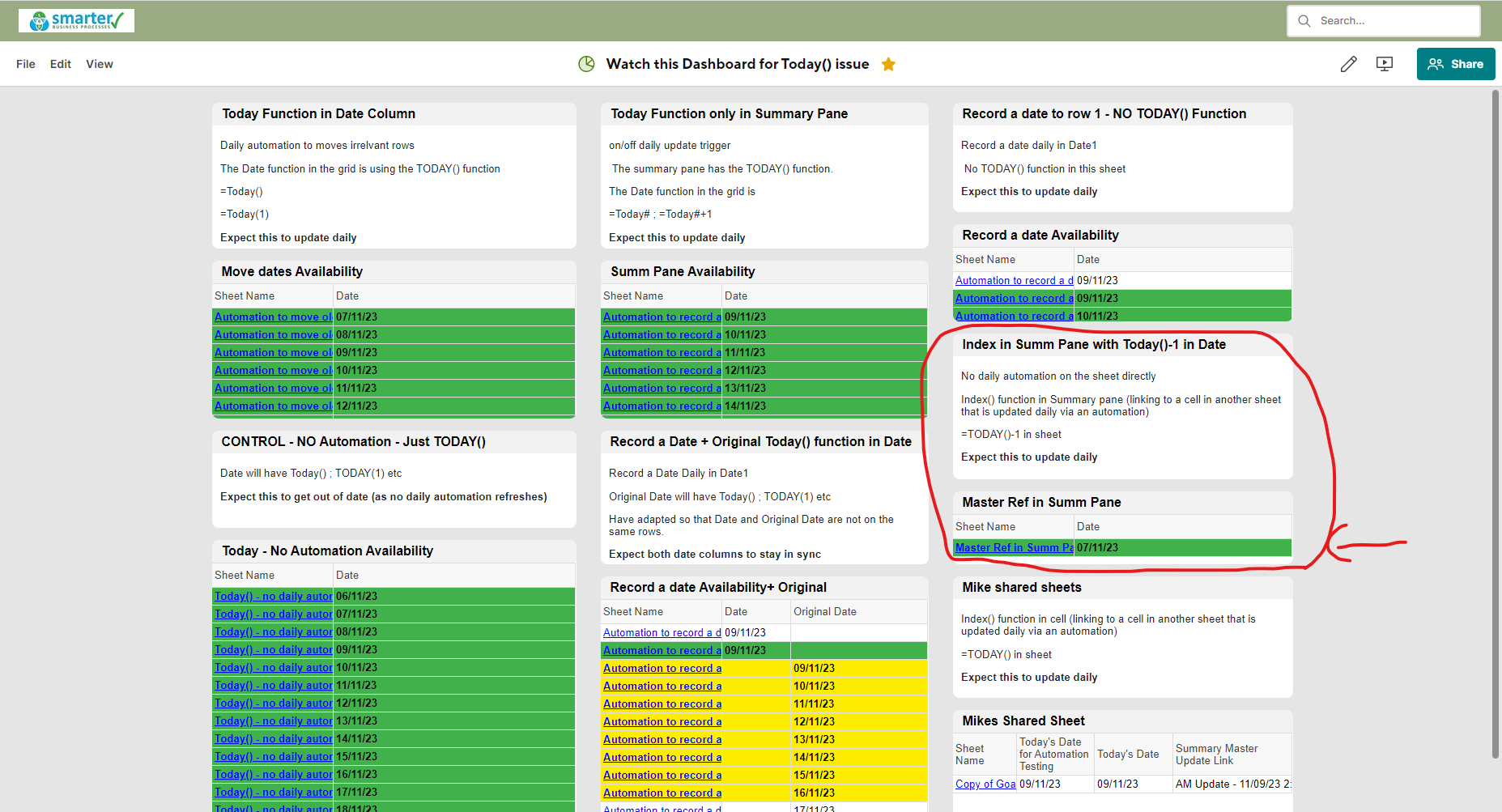The image size is (1502, 812).
Task: Click Record a date Availability+ Original title
Action: point(718,588)
